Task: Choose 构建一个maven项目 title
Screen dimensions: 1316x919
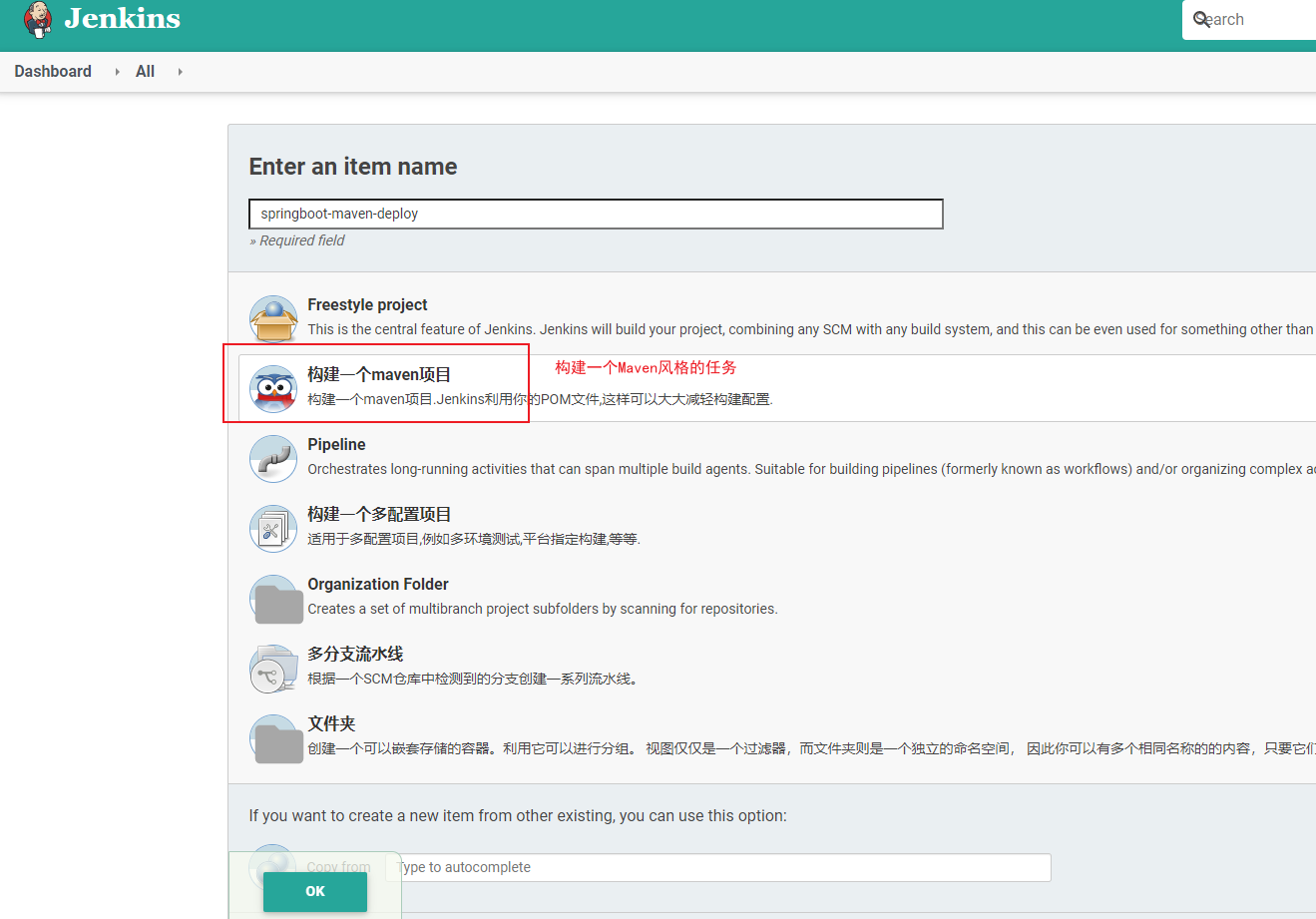Action: click(x=379, y=374)
